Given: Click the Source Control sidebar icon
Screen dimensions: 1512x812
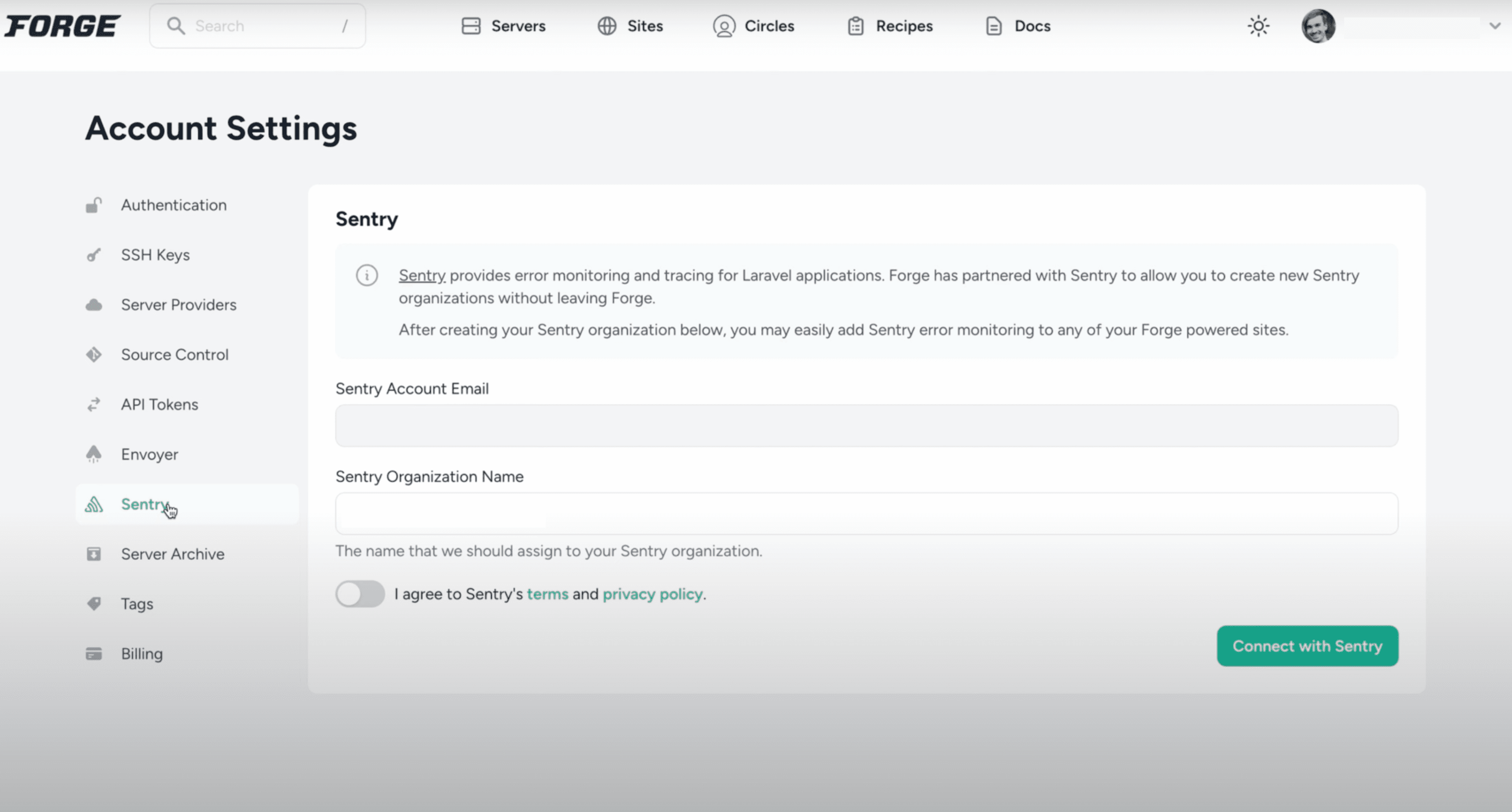Looking at the screenshot, I should coord(94,354).
